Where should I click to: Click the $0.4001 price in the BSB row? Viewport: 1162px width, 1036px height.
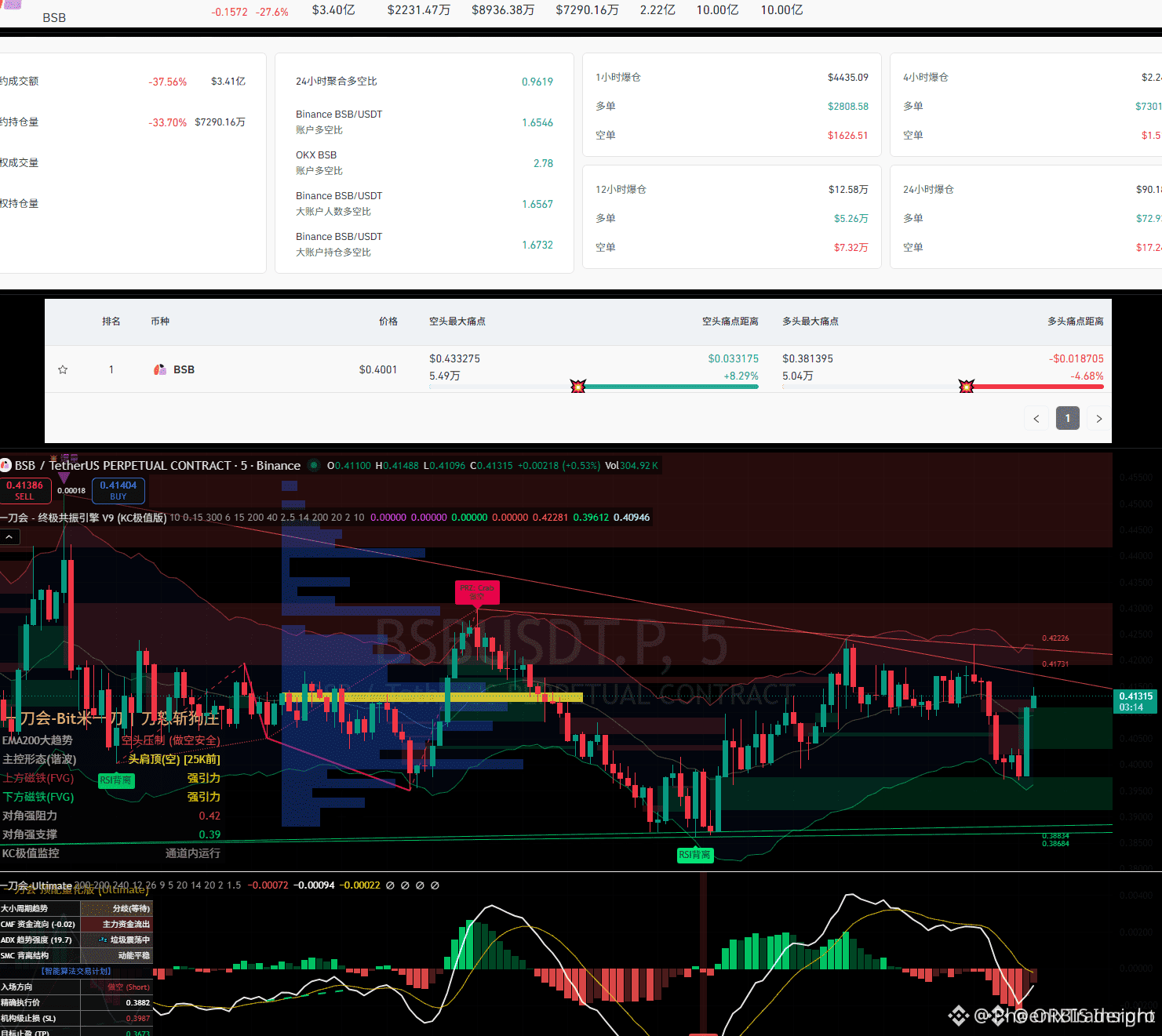(x=378, y=369)
